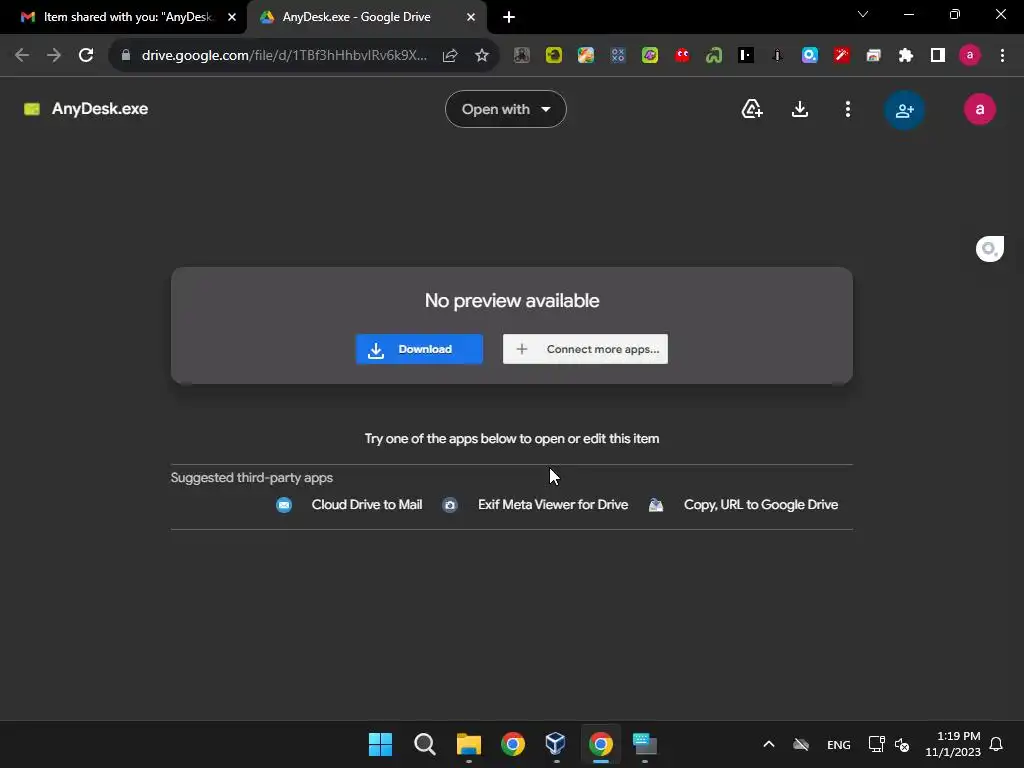Bookmark this page with the star

pos(482,56)
